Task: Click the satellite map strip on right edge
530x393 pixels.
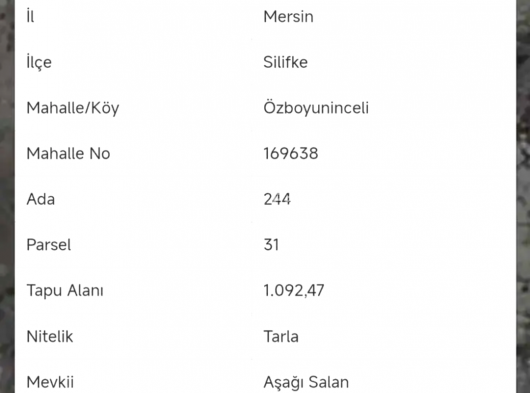Action: [x=523, y=196]
